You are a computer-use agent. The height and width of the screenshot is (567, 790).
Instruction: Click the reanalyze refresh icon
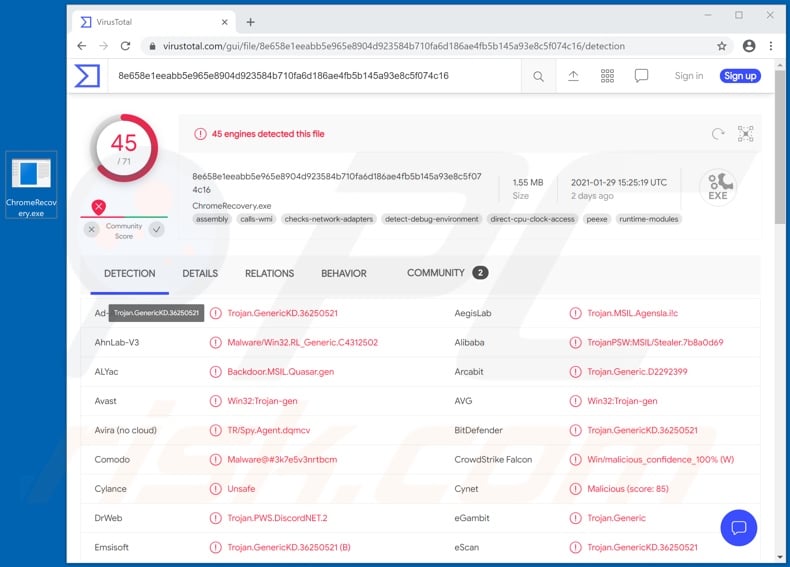[x=718, y=134]
